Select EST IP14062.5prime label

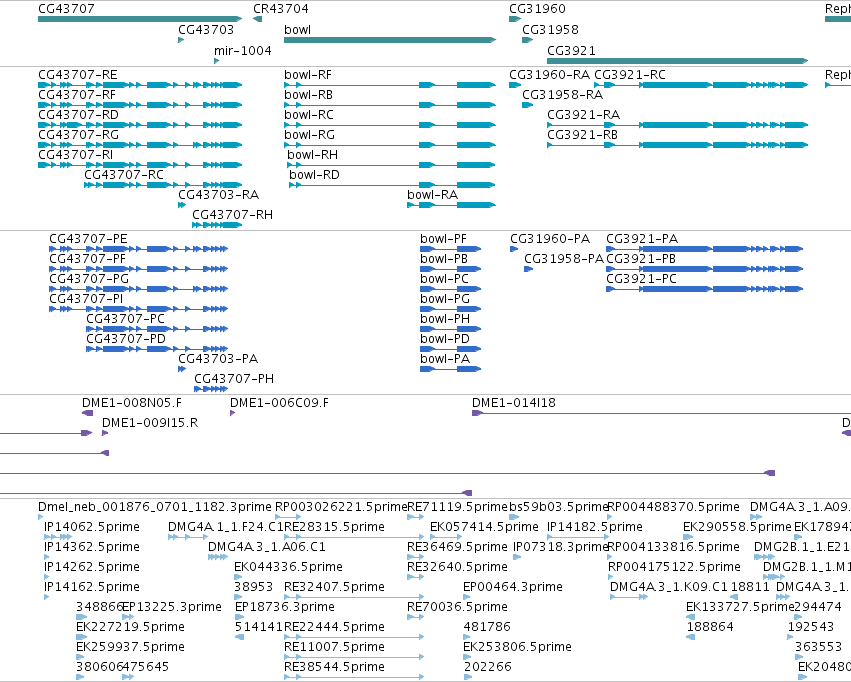pos(92,527)
